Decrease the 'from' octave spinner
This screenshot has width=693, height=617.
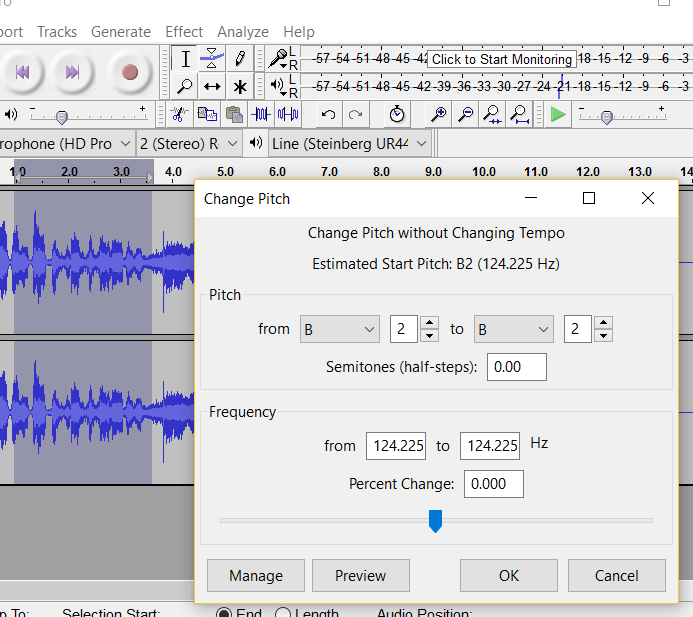click(x=429, y=336)
